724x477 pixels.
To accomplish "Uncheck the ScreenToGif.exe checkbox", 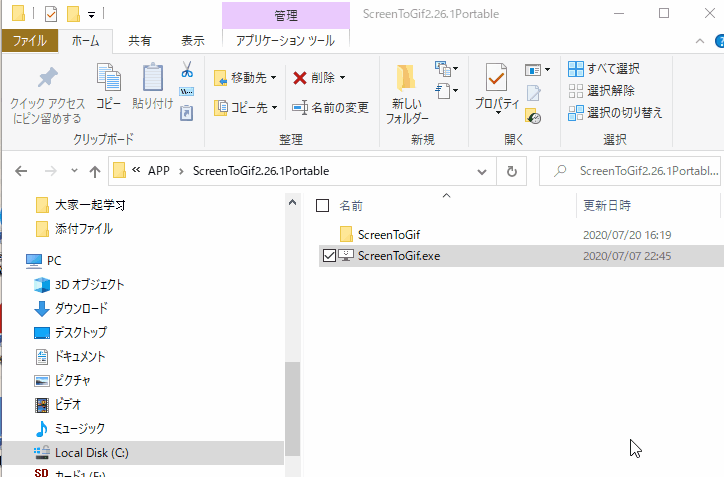I will (329, 255).
